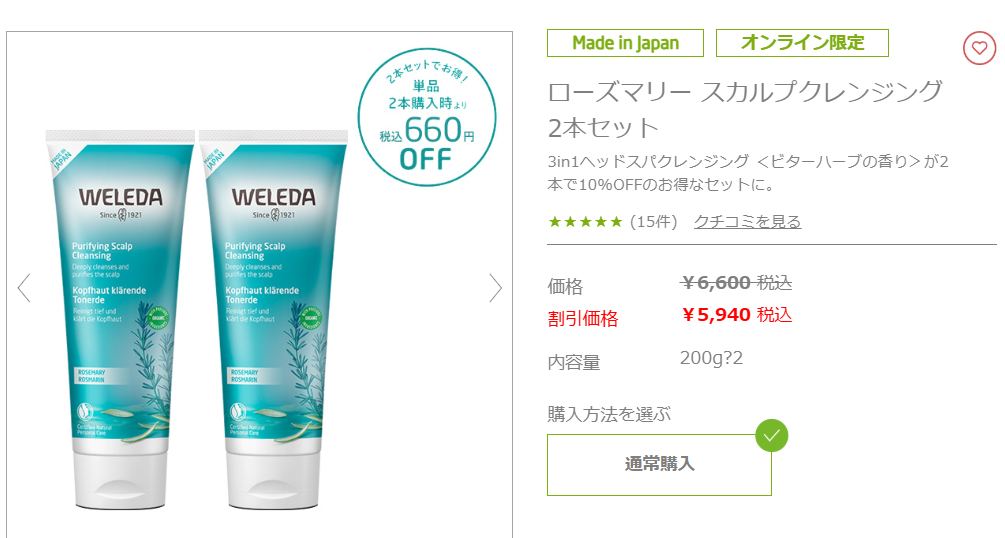Open reviews via クチコミを見る link

(x=747, y=222)
